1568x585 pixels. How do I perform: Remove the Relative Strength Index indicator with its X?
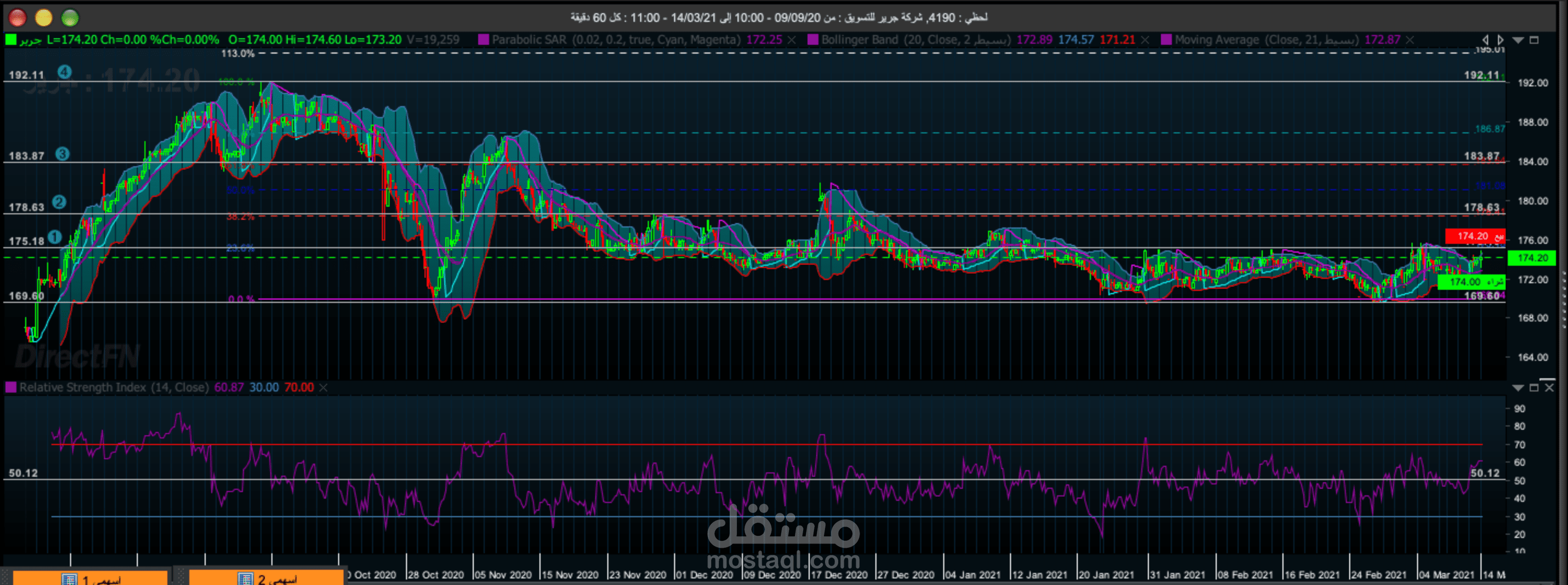(323, 388)
